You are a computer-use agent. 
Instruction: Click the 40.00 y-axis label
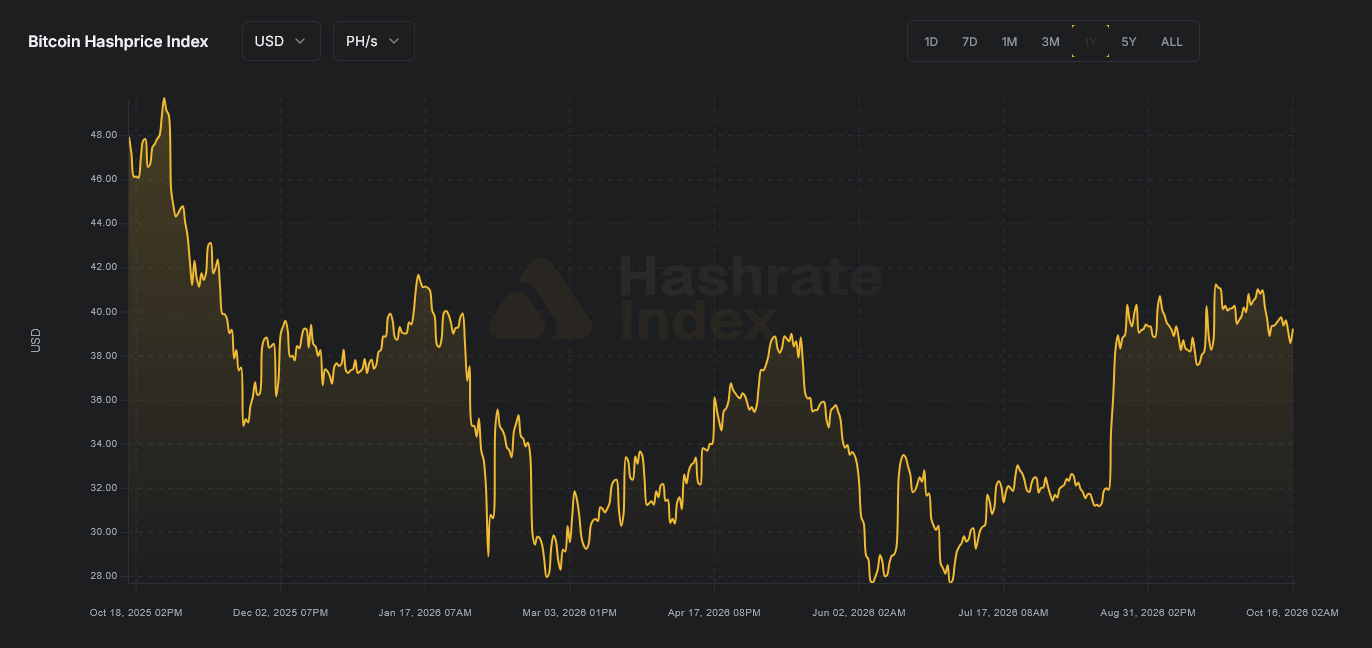click(103, 312)
